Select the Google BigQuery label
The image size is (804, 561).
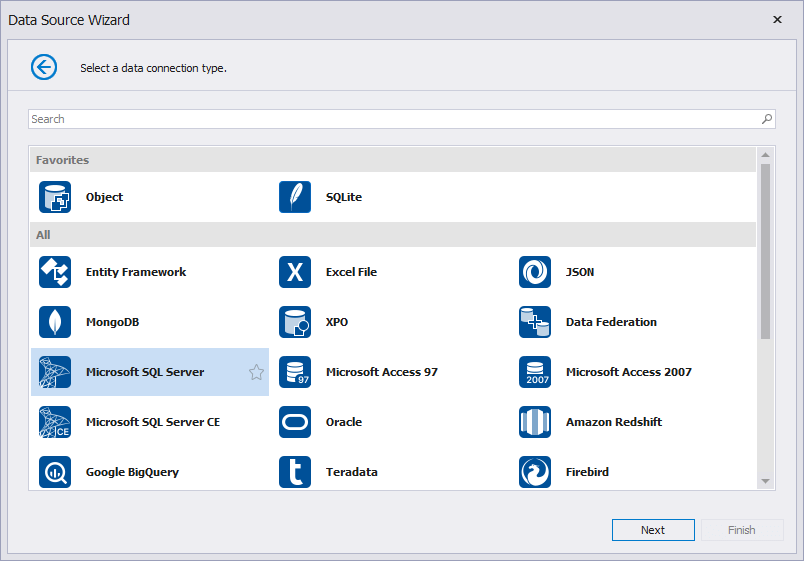pos(132,472)
